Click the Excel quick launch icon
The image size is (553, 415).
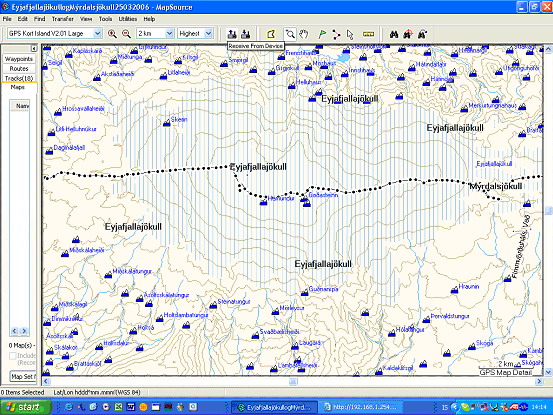118,407
